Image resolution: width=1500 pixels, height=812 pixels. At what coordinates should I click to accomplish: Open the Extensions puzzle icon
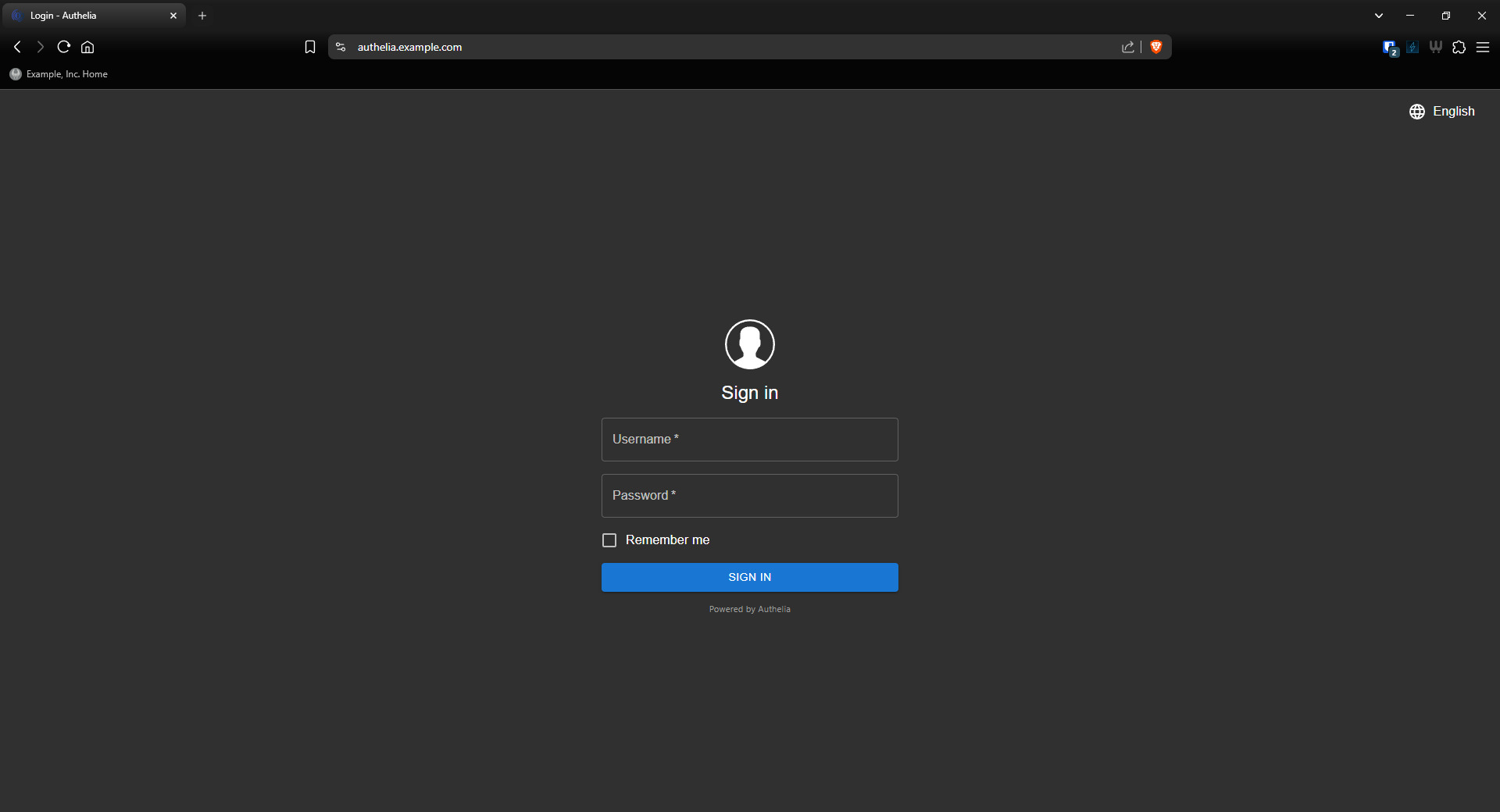1459,47
